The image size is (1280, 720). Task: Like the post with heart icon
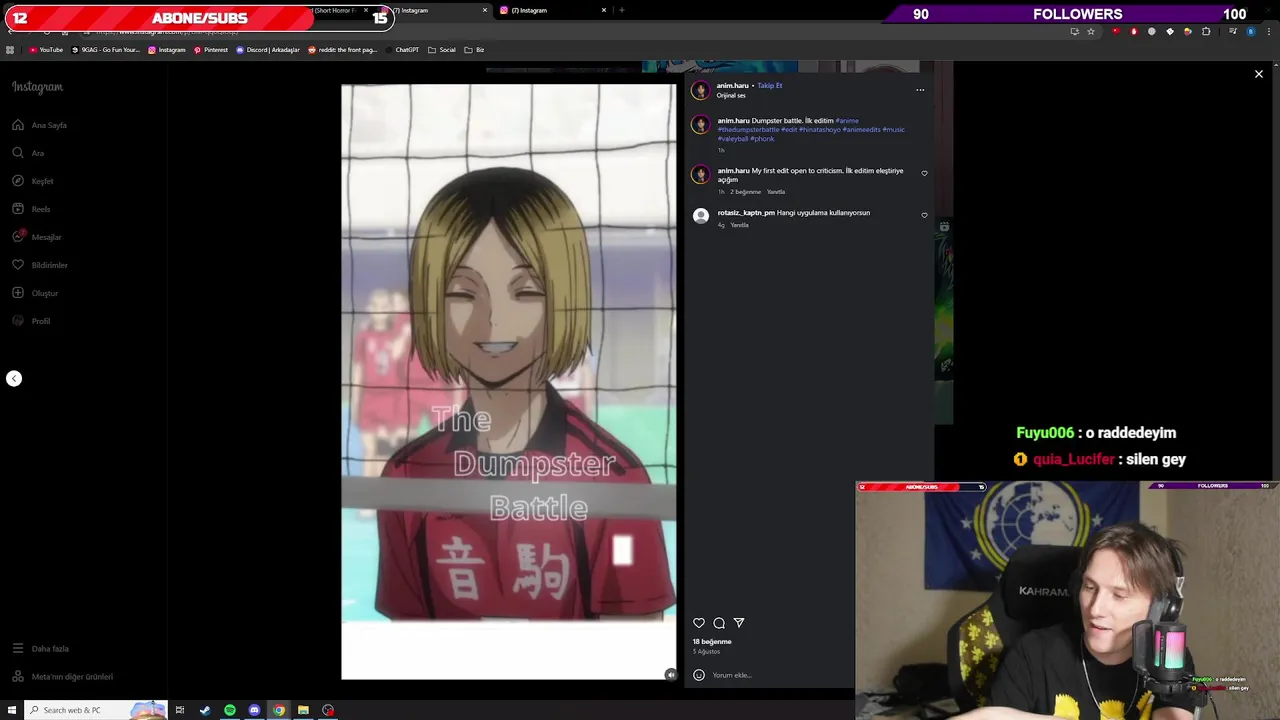699,623
